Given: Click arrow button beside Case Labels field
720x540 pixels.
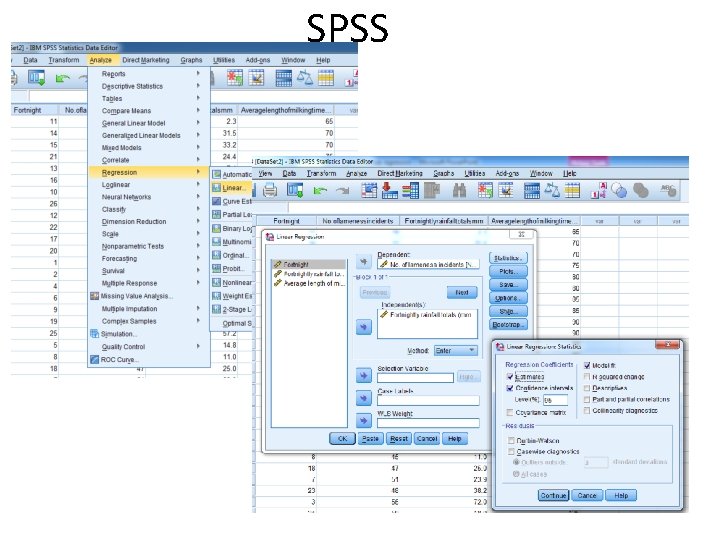Looking at the screenshot, I should (x=364, y=398).
